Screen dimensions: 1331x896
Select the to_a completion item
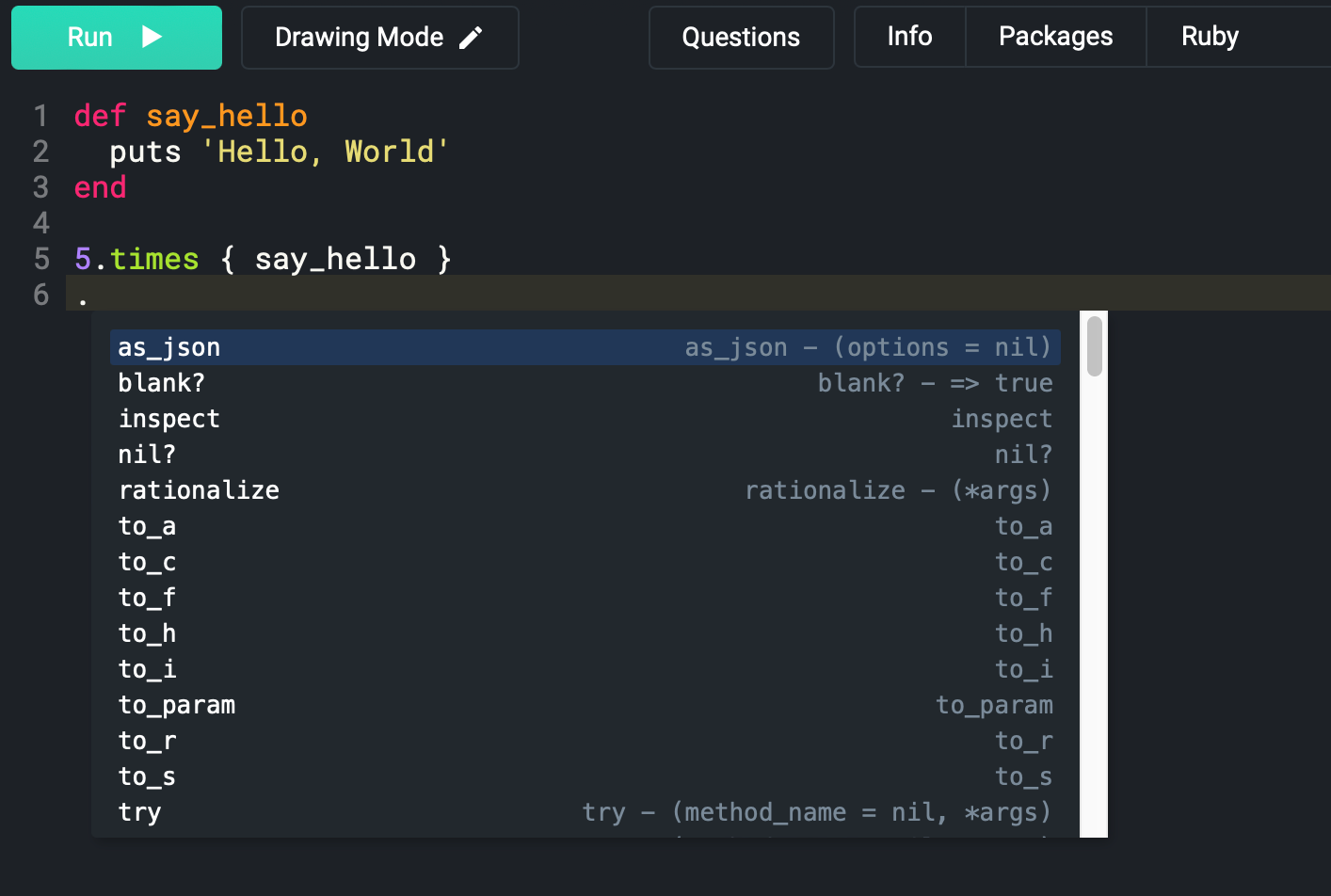click(x=585, y=526)
